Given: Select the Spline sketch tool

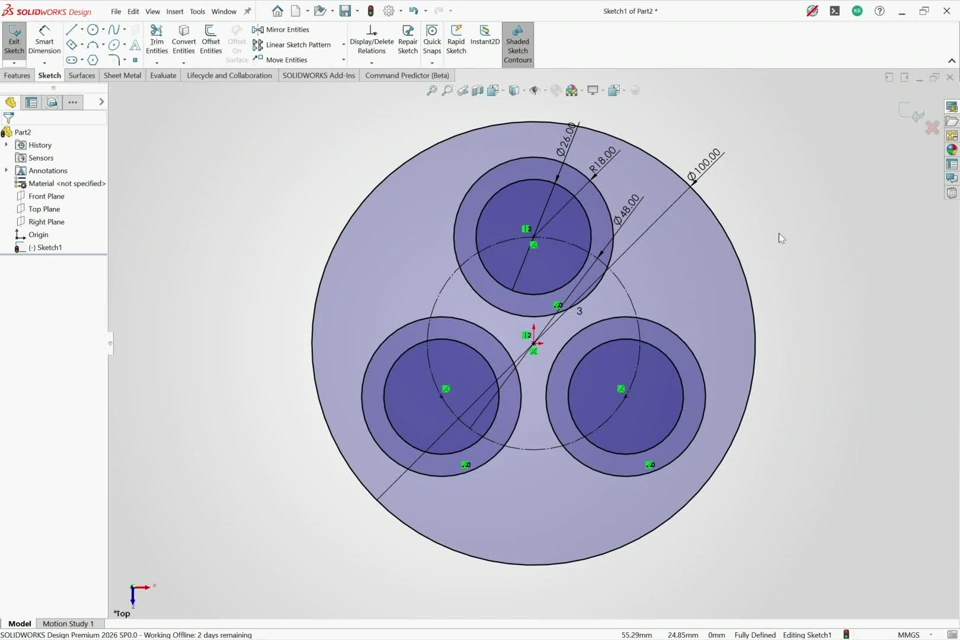Looking at the screenshot, I should (113, 29).
